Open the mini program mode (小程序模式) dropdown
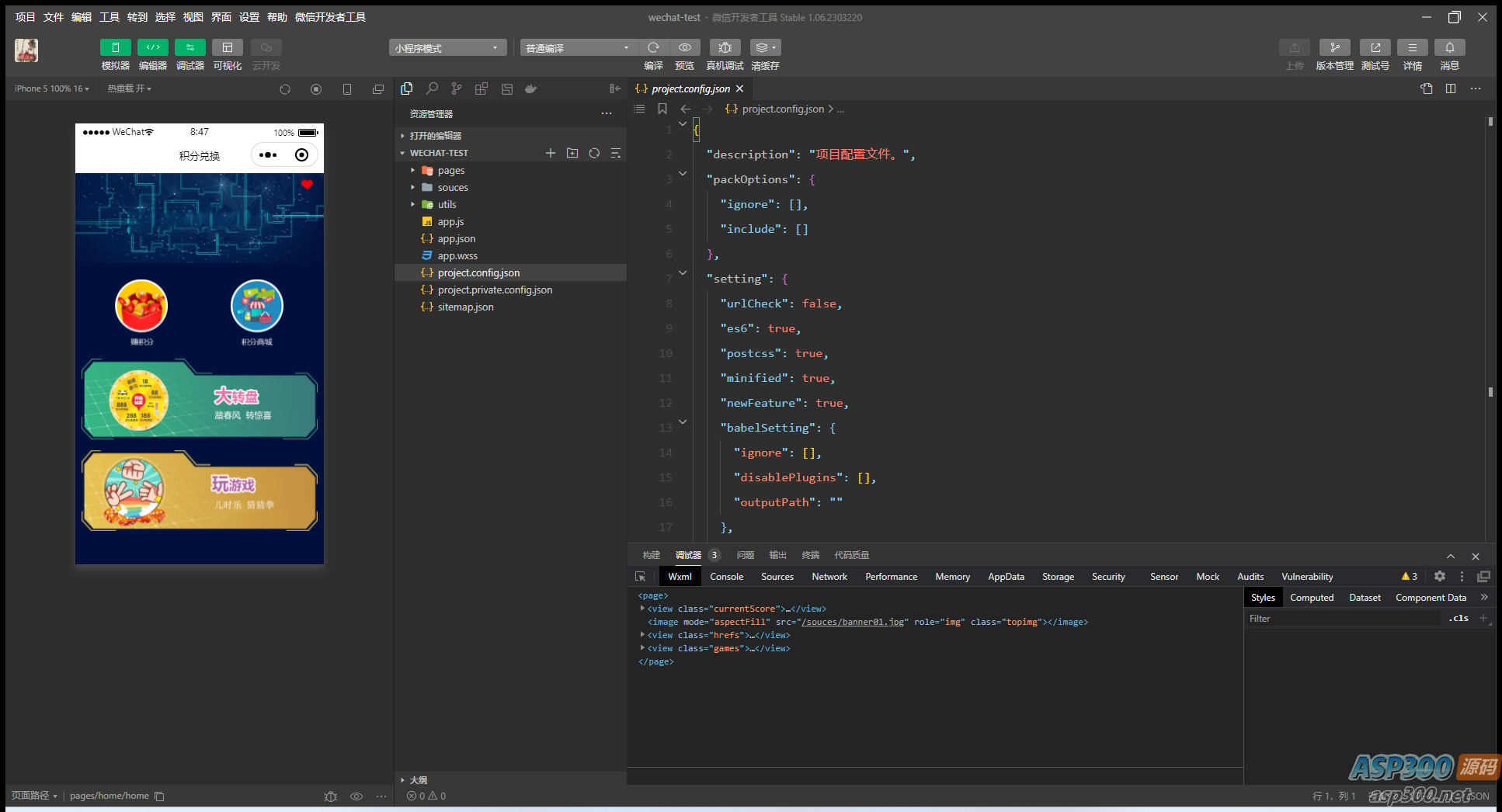This screenshot has width=1502, height=812. point(447,48)
